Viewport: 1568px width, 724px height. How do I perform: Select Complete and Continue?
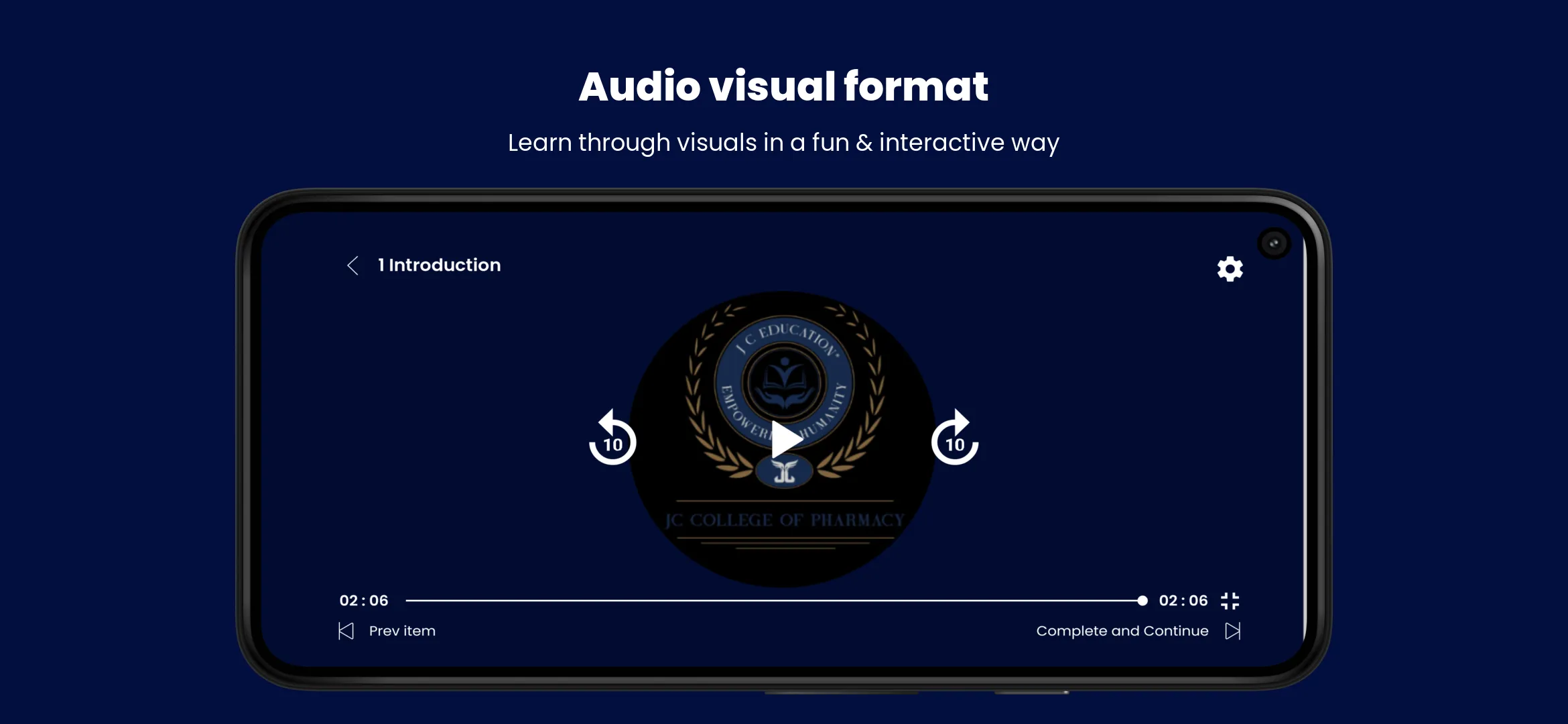point(1122,631)
